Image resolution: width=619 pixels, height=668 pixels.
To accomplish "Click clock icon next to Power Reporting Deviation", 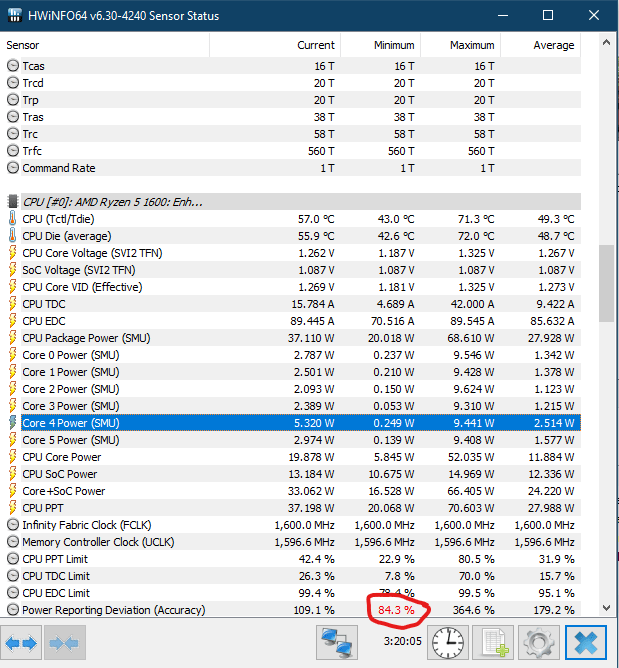I will [13, 610].
